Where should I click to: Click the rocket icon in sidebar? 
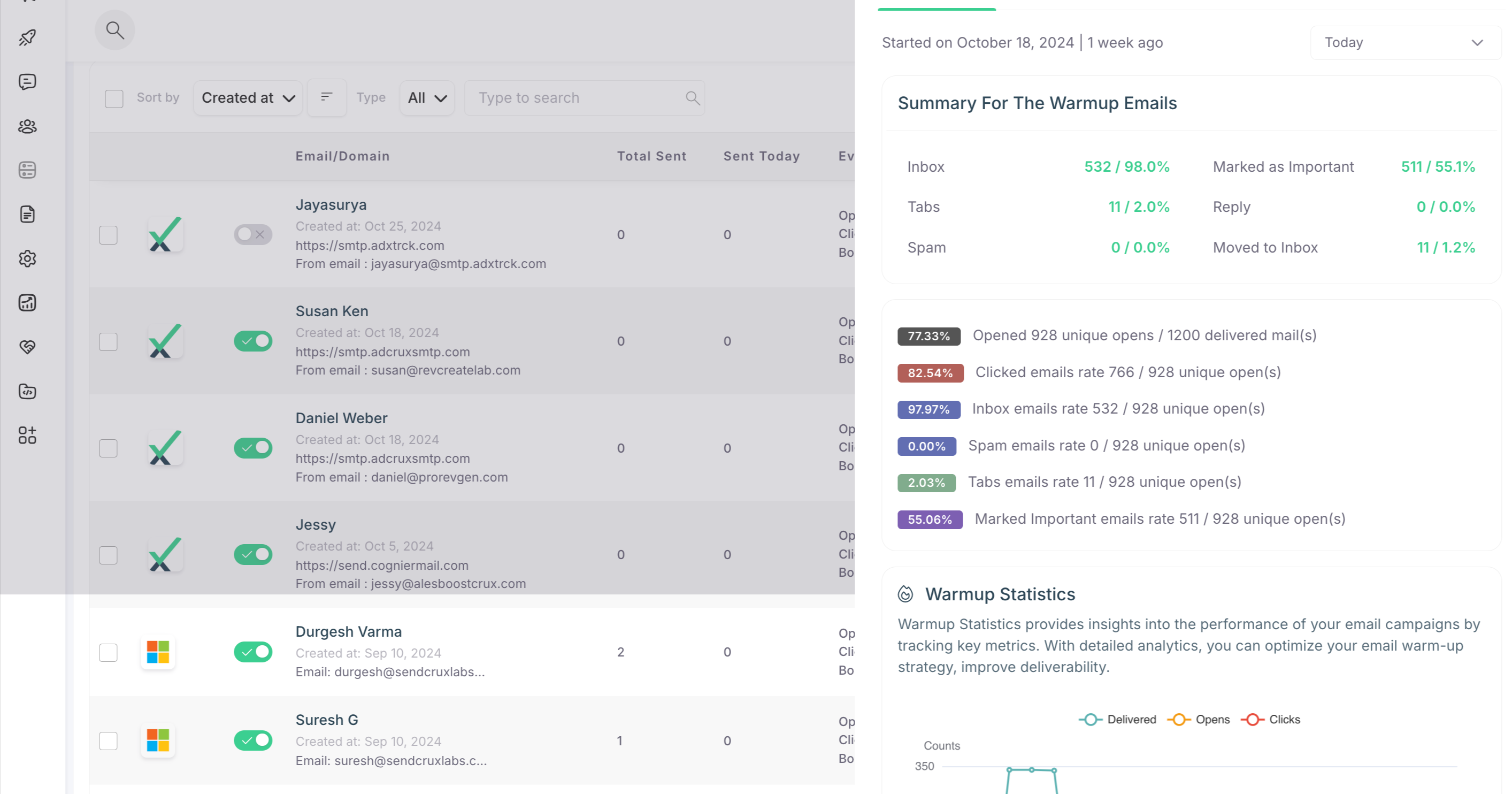tap(28, 37)
